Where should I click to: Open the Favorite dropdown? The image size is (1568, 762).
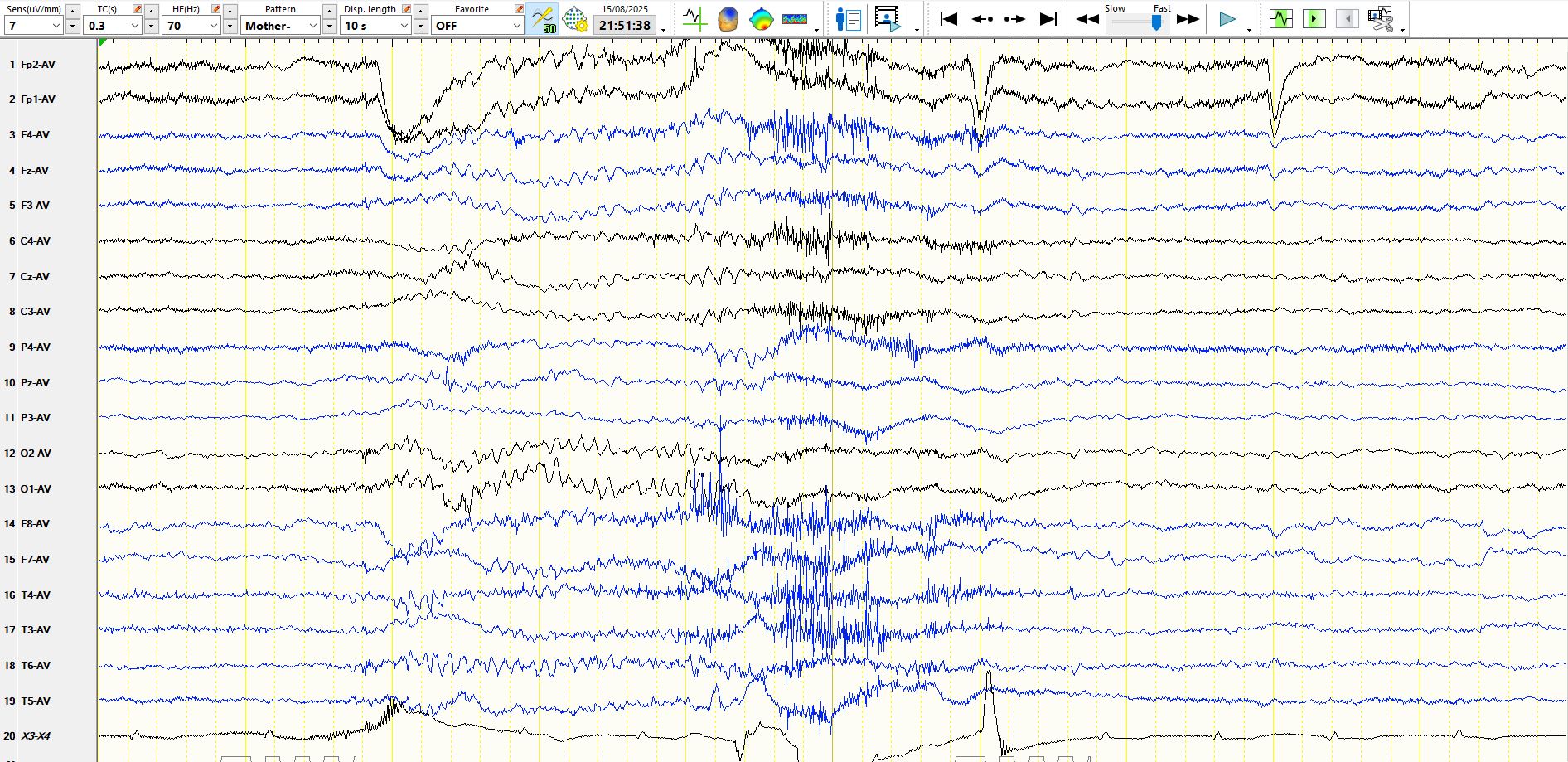[516, 26]
